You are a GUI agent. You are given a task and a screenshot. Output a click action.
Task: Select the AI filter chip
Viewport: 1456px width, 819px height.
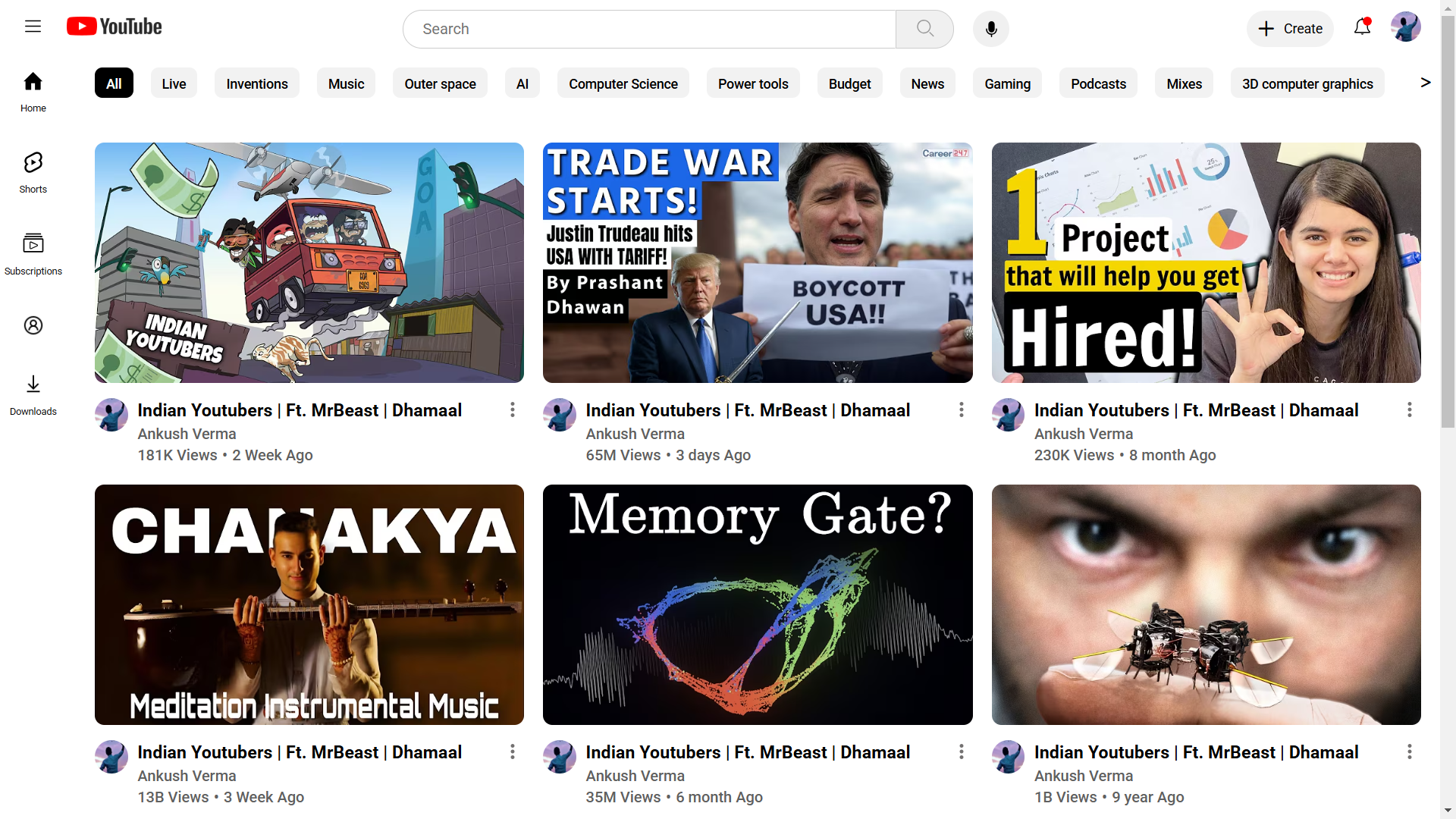[x=522, y=83]
